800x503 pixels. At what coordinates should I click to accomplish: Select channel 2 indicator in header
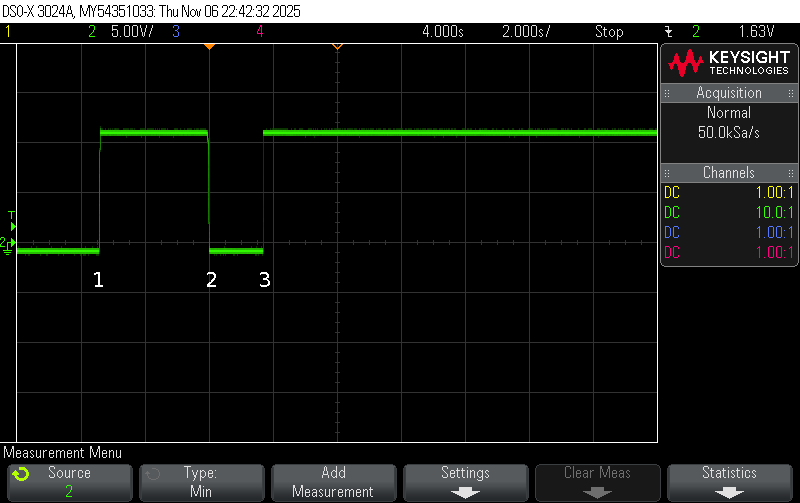(x=92, y=32)
